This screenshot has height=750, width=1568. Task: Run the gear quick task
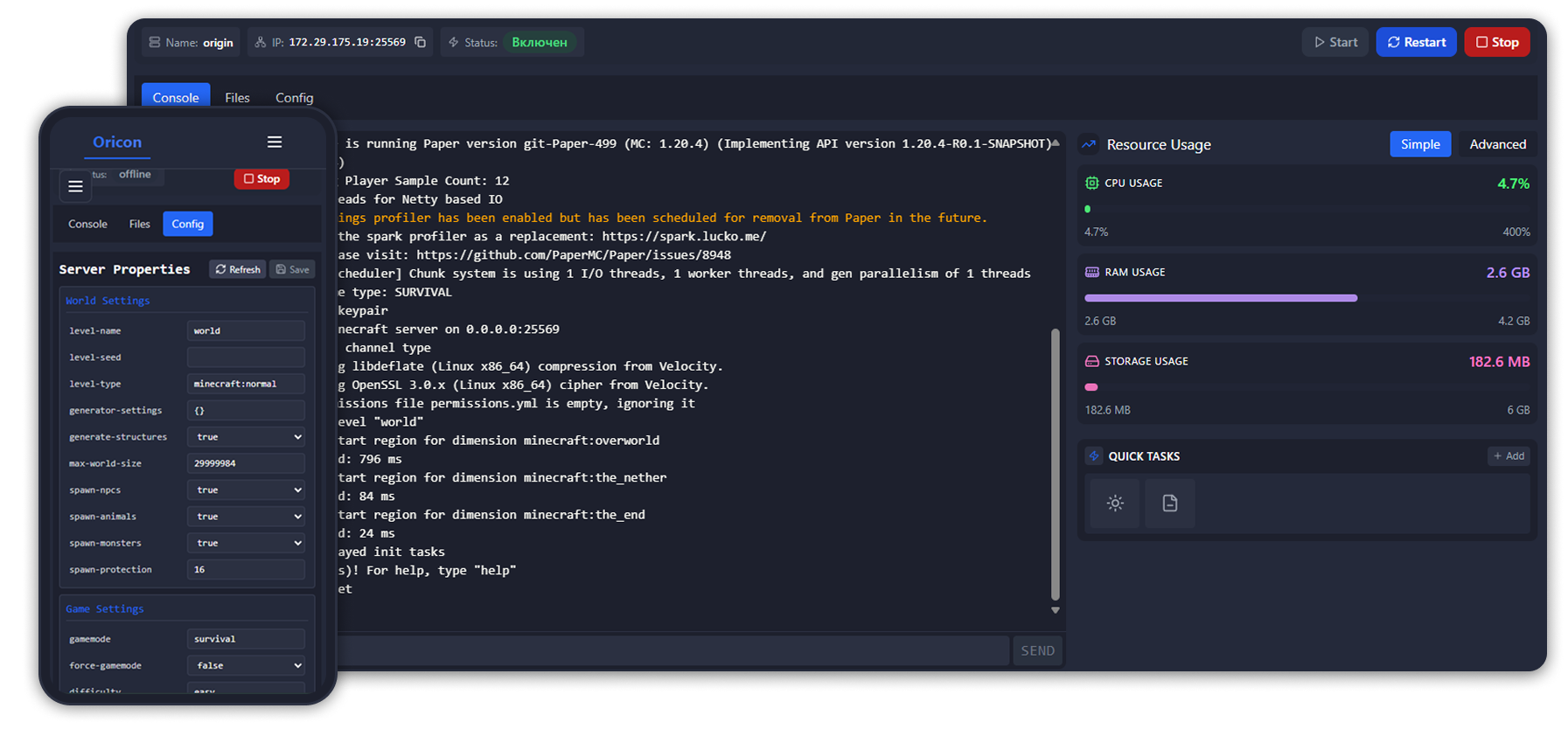click(x=1115, y=503)
